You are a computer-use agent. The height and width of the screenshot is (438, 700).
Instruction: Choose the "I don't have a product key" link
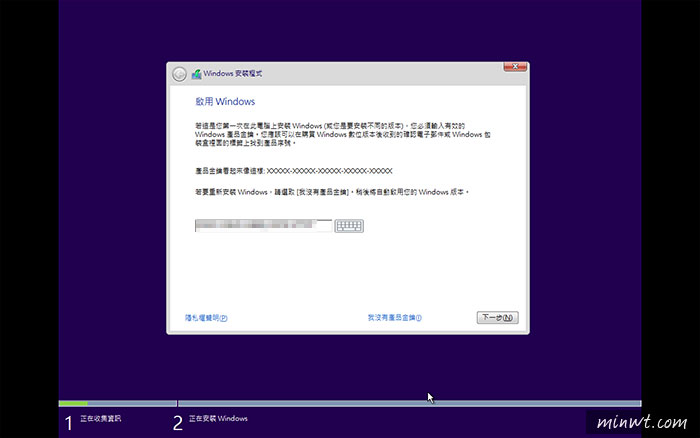pos(395,318)
